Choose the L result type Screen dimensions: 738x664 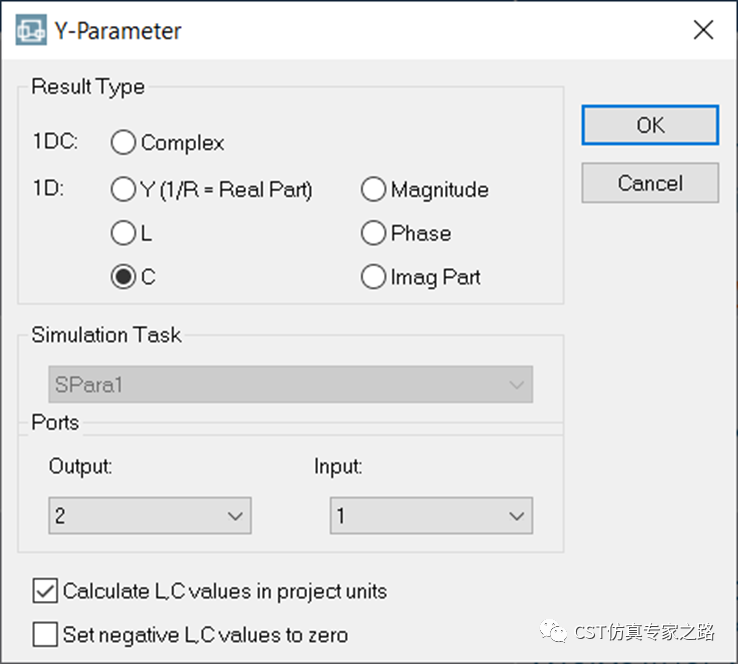(124, 233)
